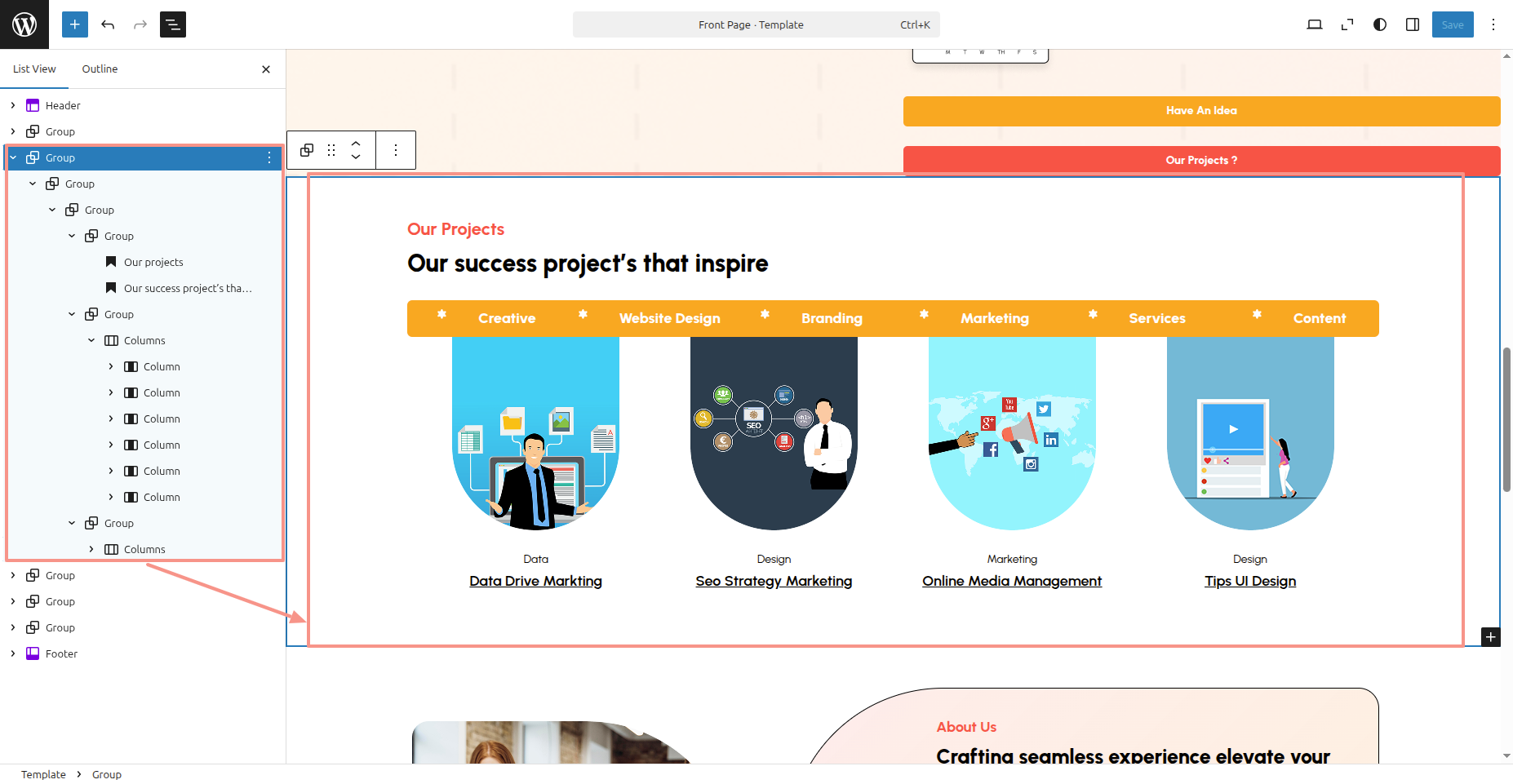Image resolution: width=1513 pixels, height=784 pixels.
Task: Open the Data Drive Markting link
Action: [x=535, y=581]
